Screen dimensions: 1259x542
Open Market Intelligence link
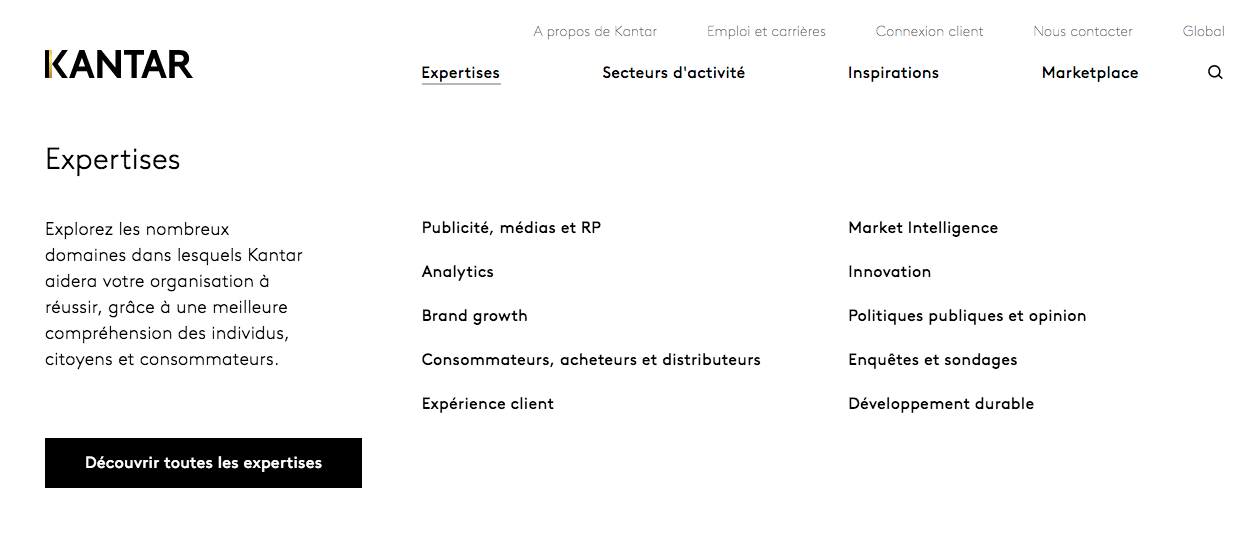[923, 228]
